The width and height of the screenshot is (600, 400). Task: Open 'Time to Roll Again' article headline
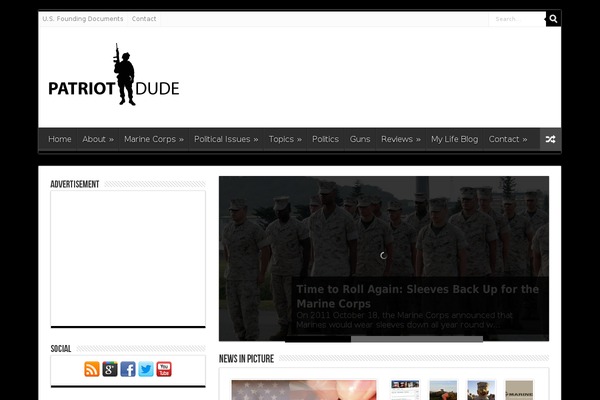[x=417, y=296]
